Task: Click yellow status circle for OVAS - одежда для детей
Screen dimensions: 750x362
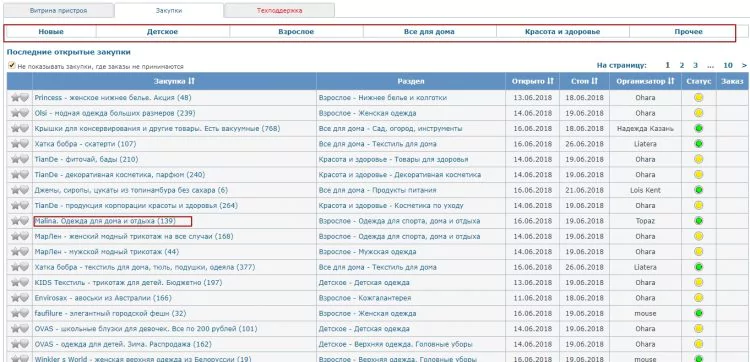Action: point(698,344)
